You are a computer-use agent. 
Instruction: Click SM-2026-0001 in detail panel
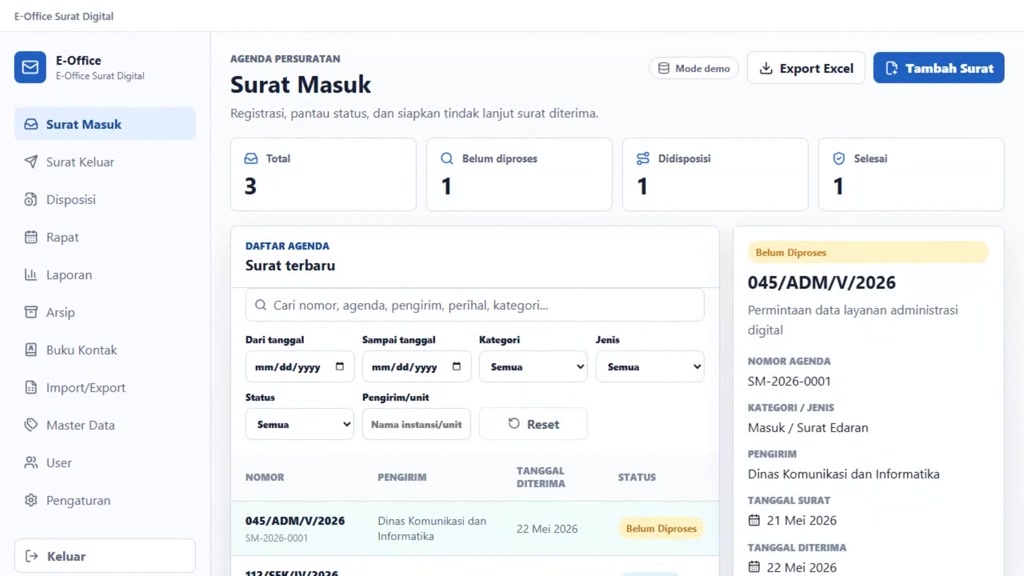pos(789,381)
